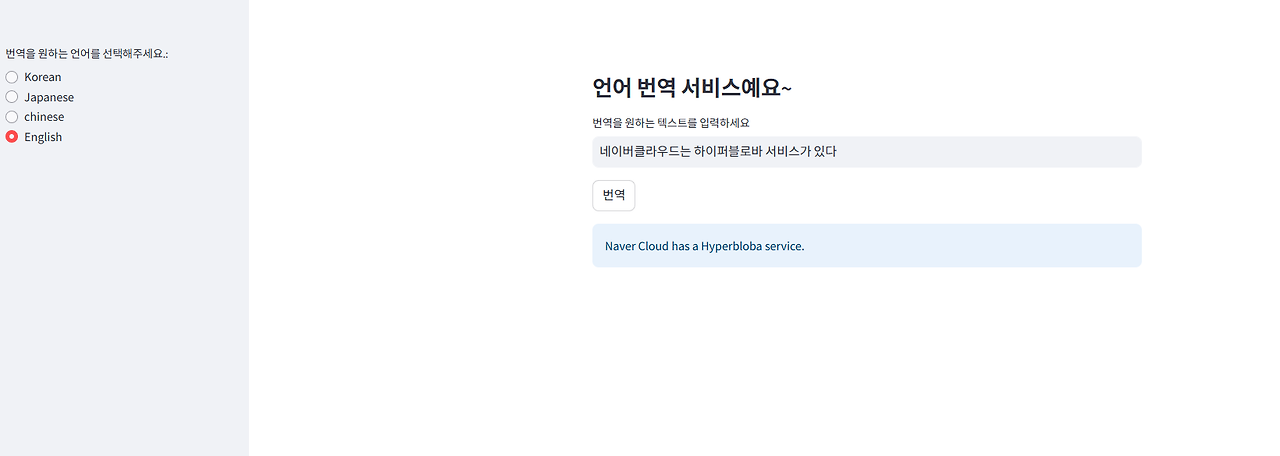Image resolution: width=1280 pixels, height=456 pixels.
Task: Click the empty end of input field
Action: pos(990,152)
